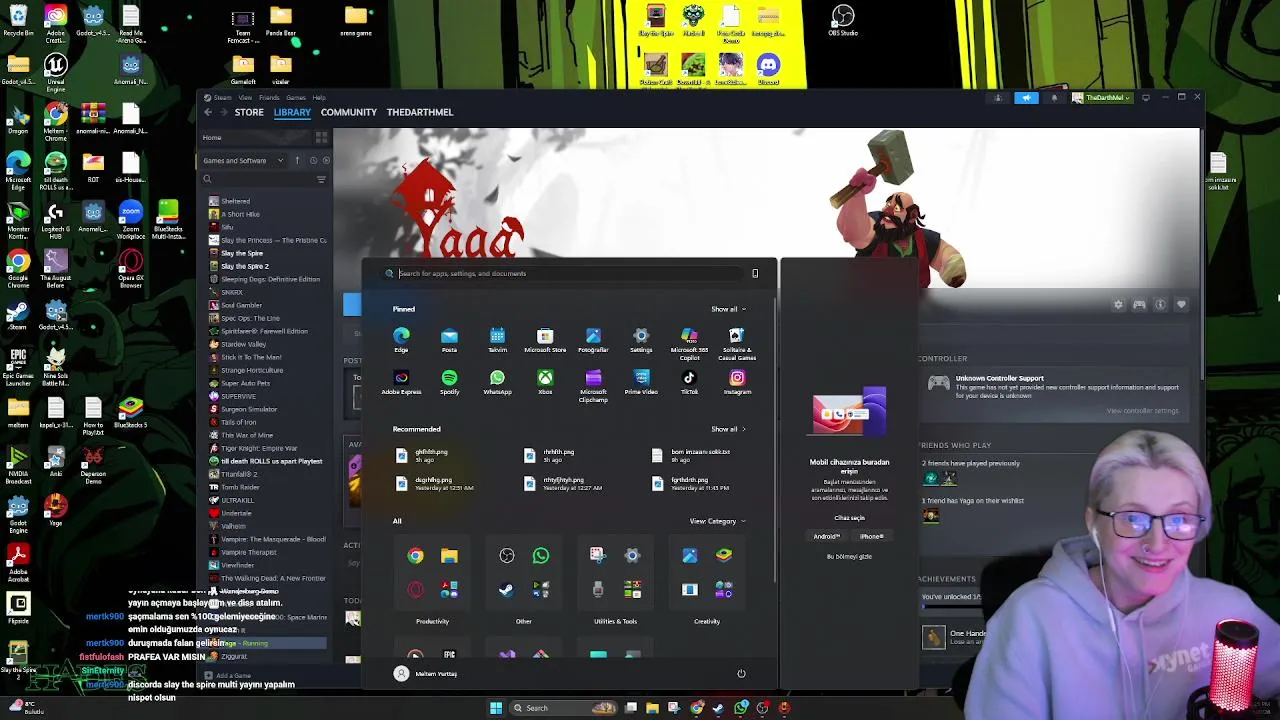Launch TikTok from pinned apps

click(689, 383)
